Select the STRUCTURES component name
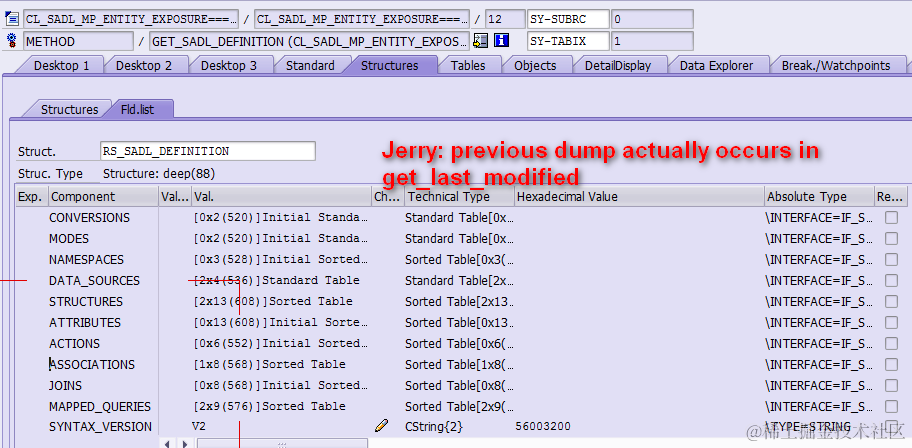The width and height of the screenshot is (912, 448). 86,301
